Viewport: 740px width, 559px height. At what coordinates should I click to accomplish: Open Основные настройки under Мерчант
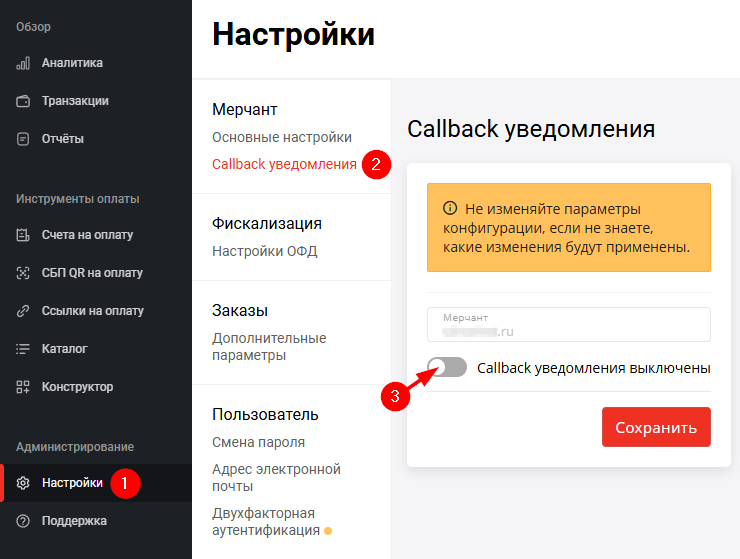click(282, 137)
